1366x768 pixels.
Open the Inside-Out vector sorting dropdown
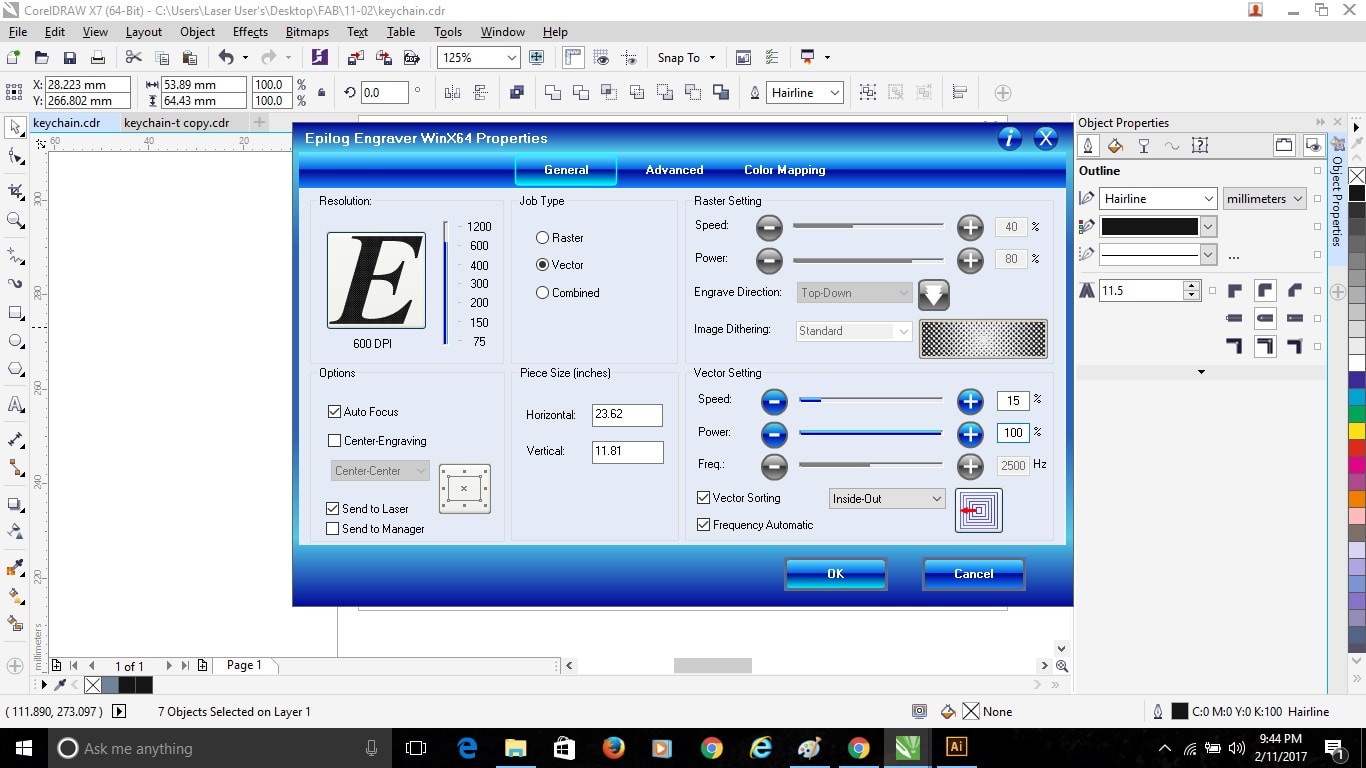click(887, 498)
